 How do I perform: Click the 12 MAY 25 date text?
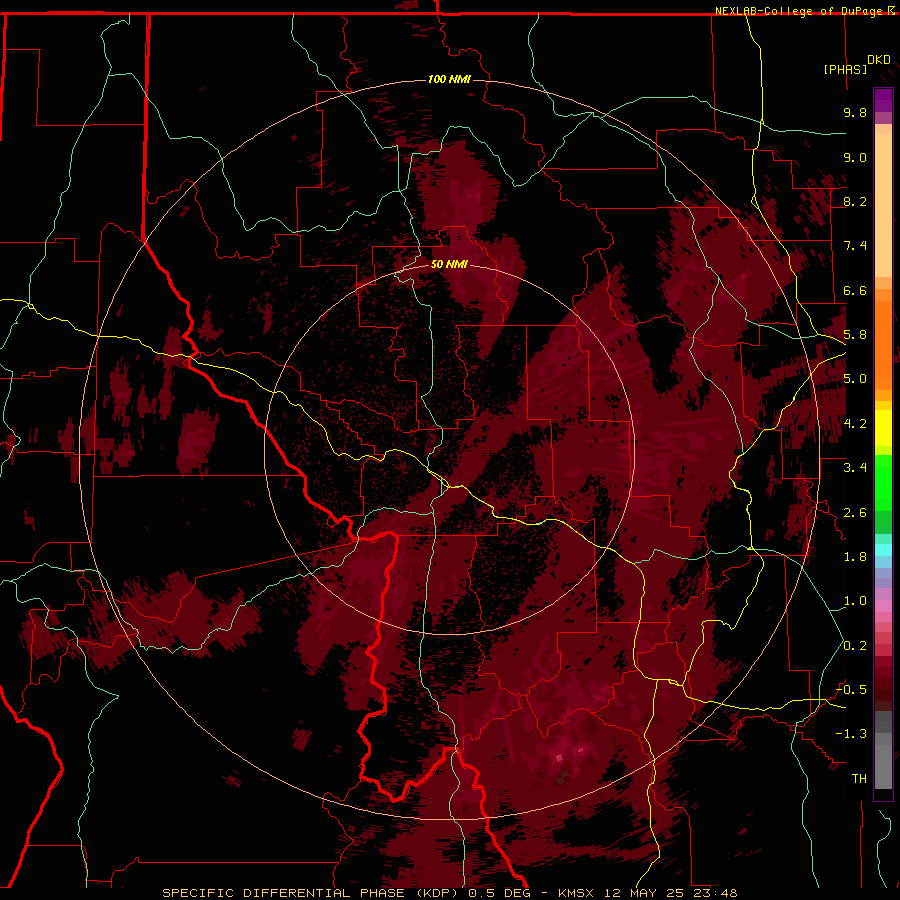point(646,893)
